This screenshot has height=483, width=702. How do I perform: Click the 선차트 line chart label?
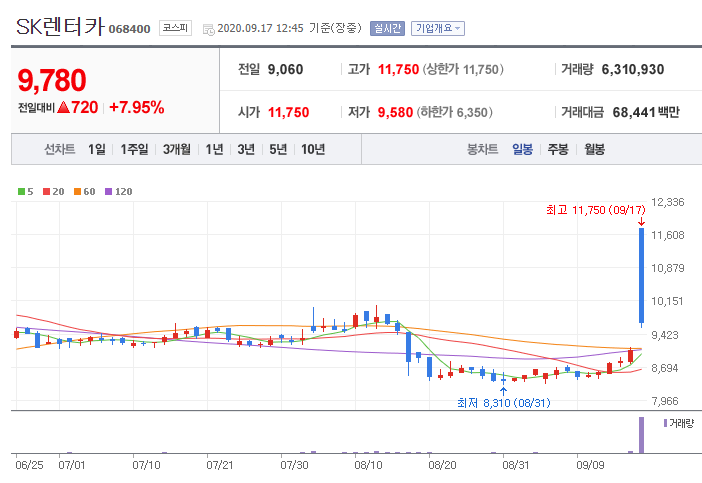coord(60,149)
